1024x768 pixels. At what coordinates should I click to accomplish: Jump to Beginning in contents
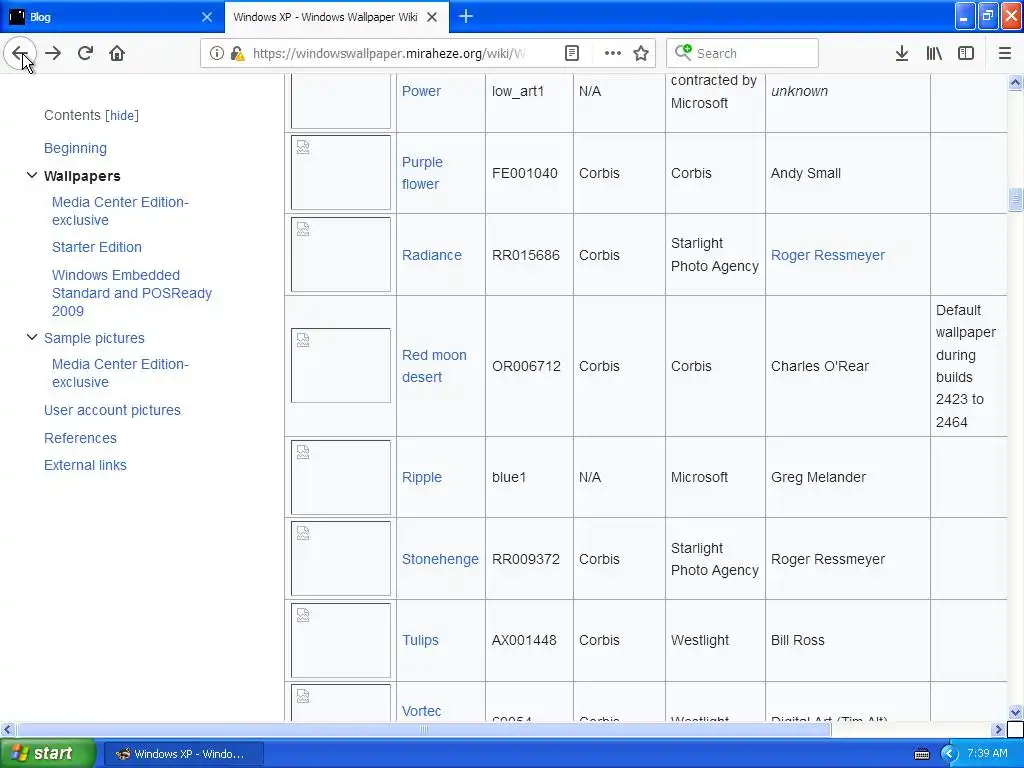point(75,148)
